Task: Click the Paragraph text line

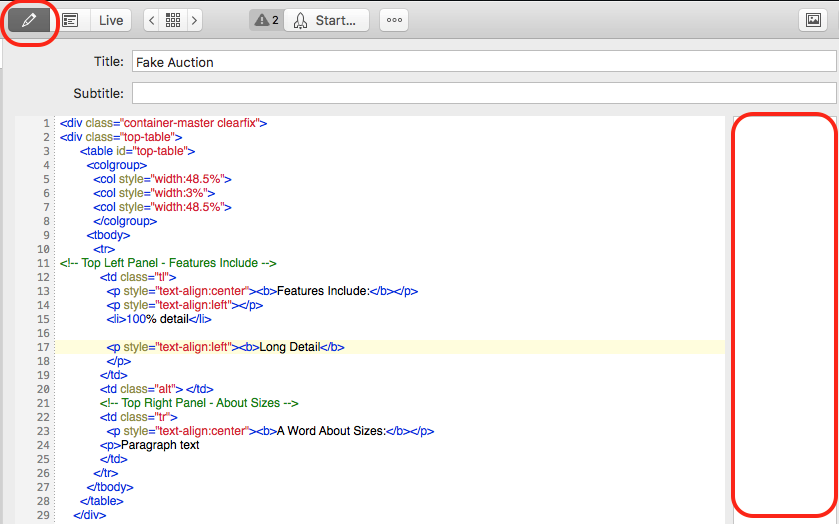Action: coord(149,445)
